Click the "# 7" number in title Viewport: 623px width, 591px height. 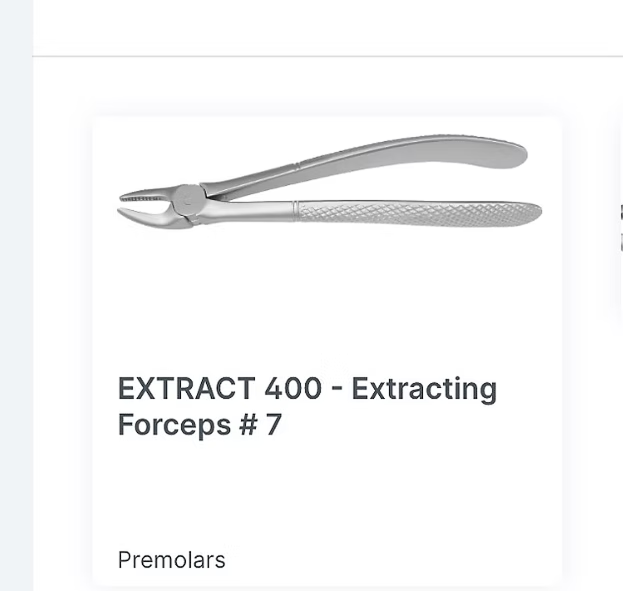click(x=260, y=425)
